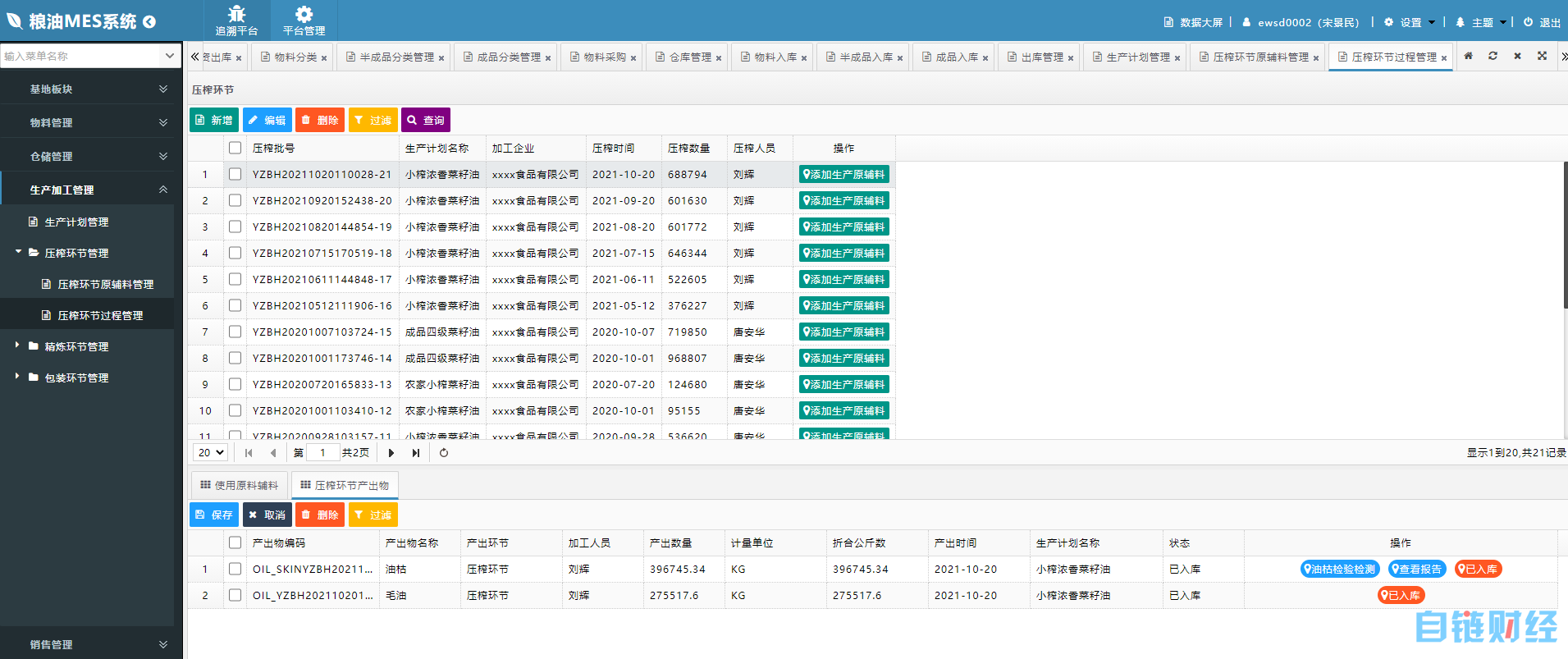Open the 追溯平台 bug icon
1568x659 pixels.
(x=236, y=15)
